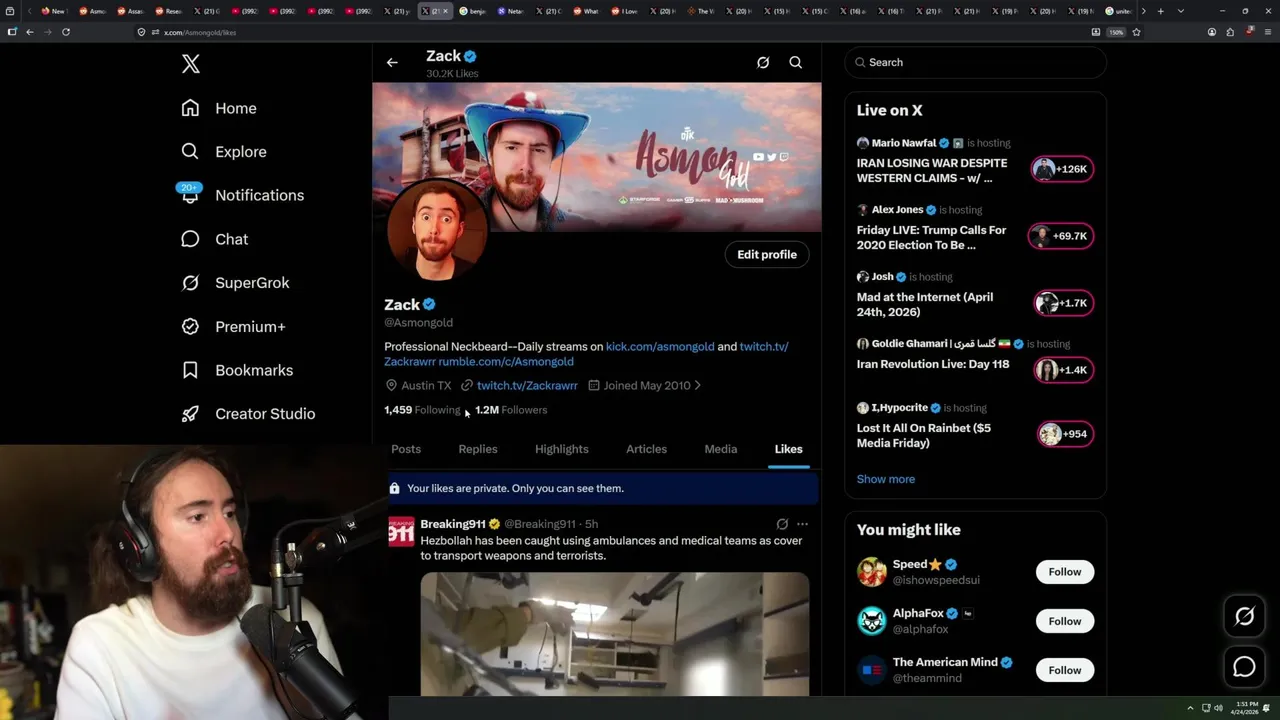Follow the Speed account
The image size is (1280, 720).
[1065, 572]
